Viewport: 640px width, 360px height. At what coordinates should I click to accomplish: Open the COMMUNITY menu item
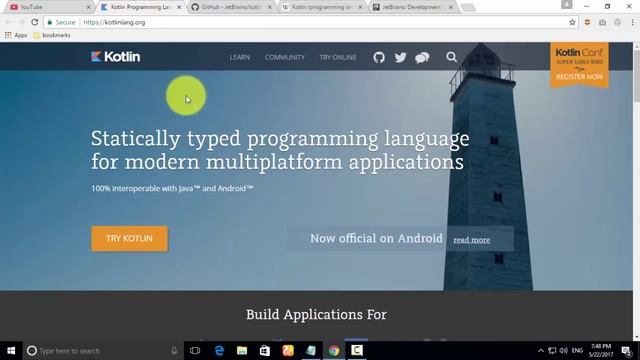(284, 57)
